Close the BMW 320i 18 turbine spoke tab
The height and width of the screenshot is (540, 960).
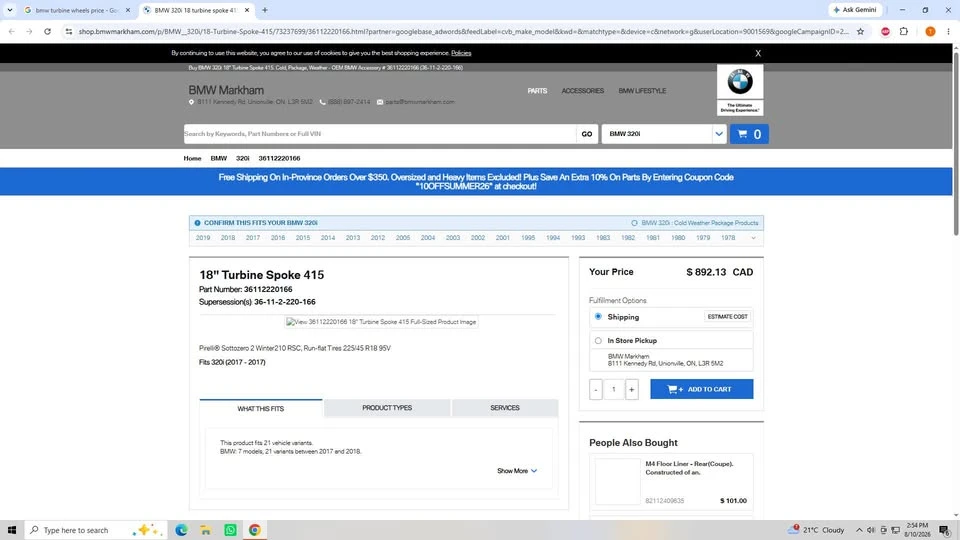tap(247, 10)
